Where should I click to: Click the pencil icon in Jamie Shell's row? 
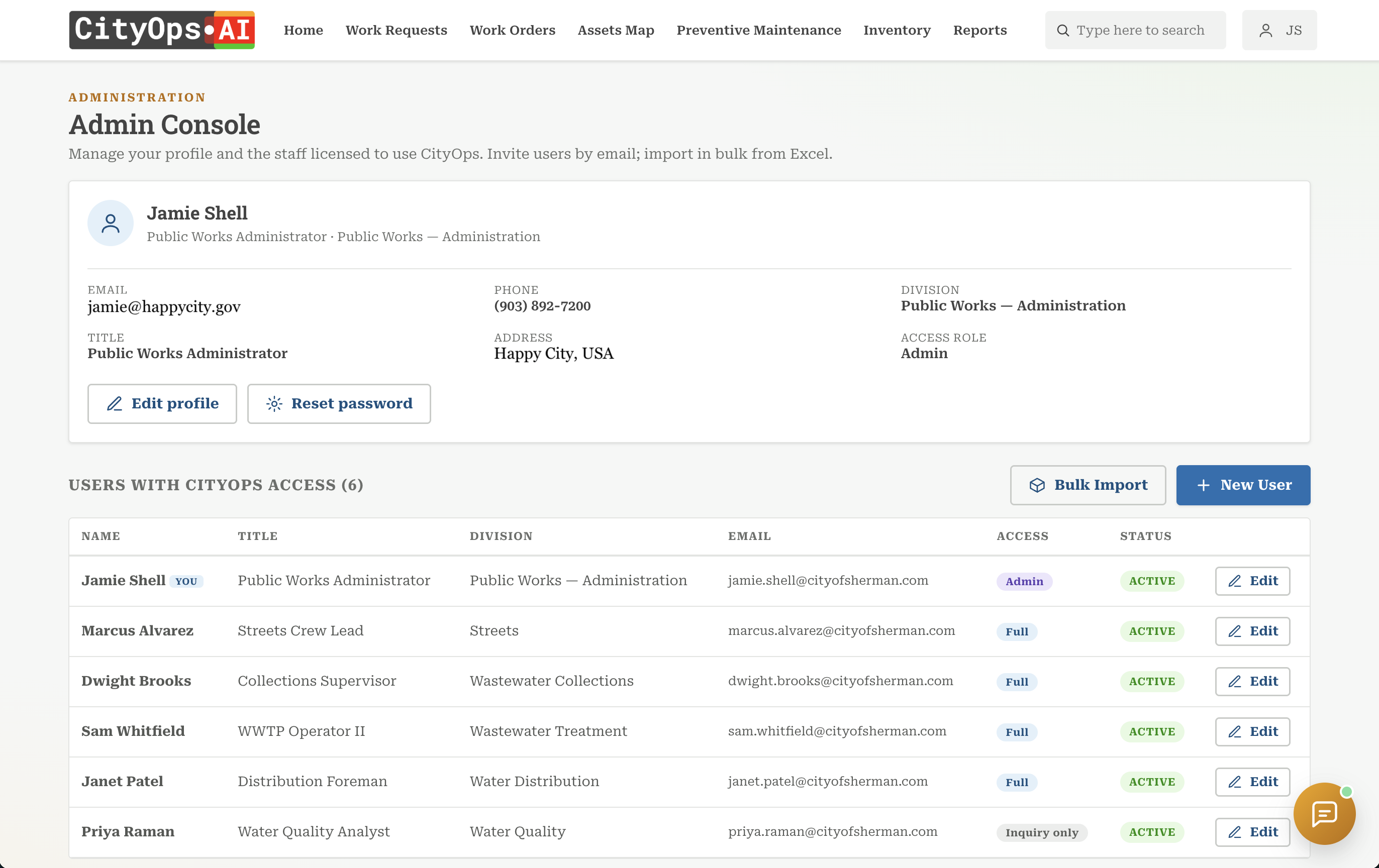tap(1235, 581)
